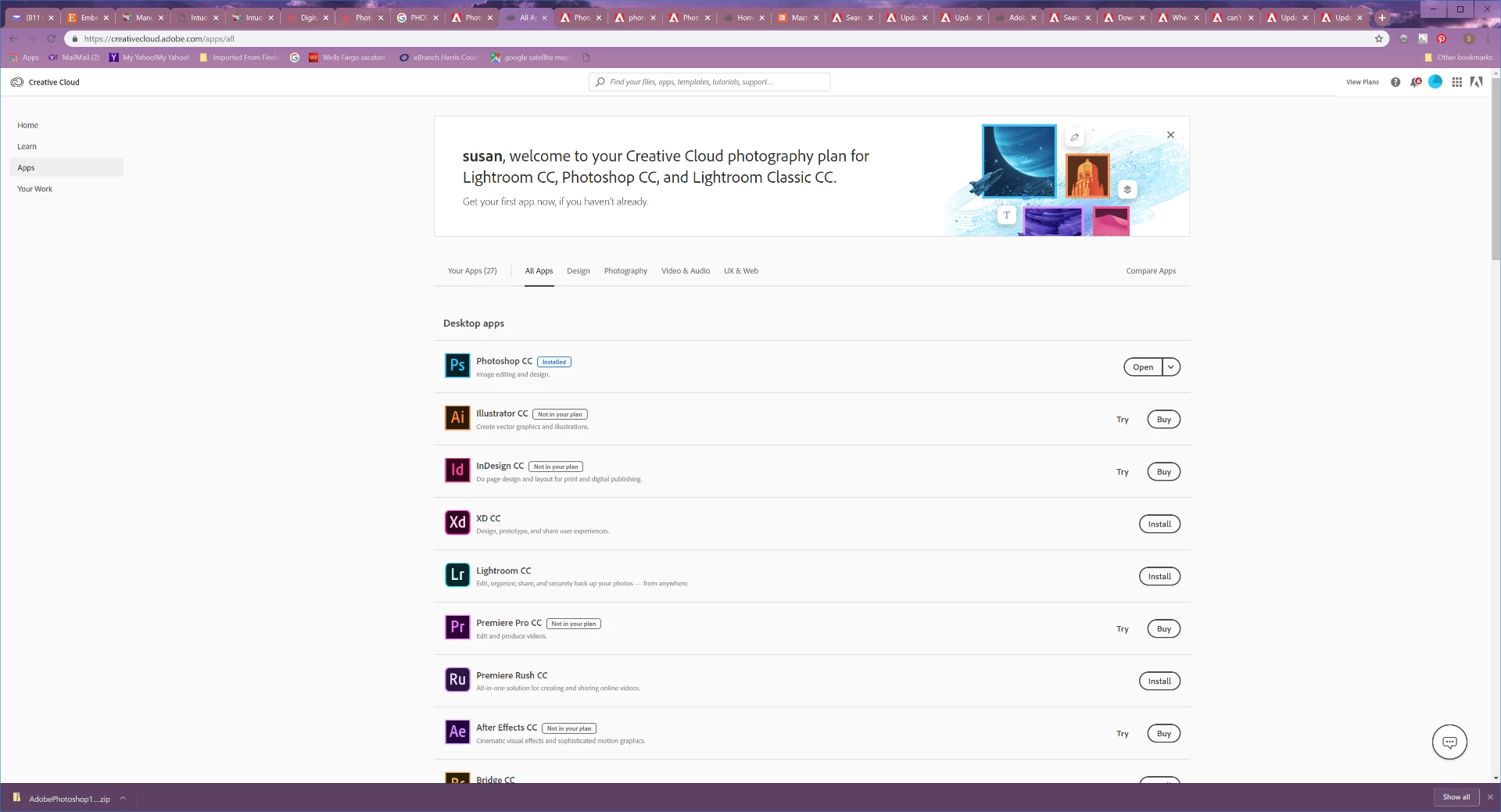
Task: Switch to the Photography tab
Action: point(625,271)
